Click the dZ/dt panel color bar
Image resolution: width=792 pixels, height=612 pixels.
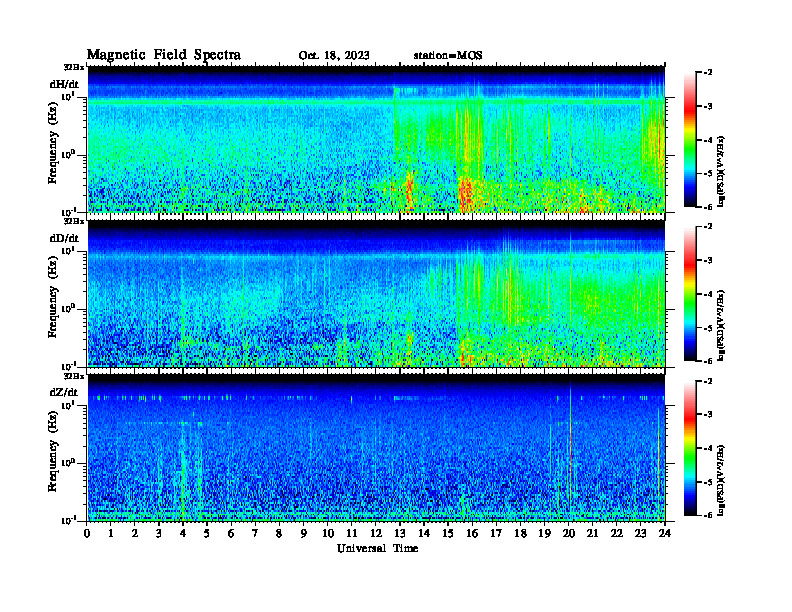[689, 448]
